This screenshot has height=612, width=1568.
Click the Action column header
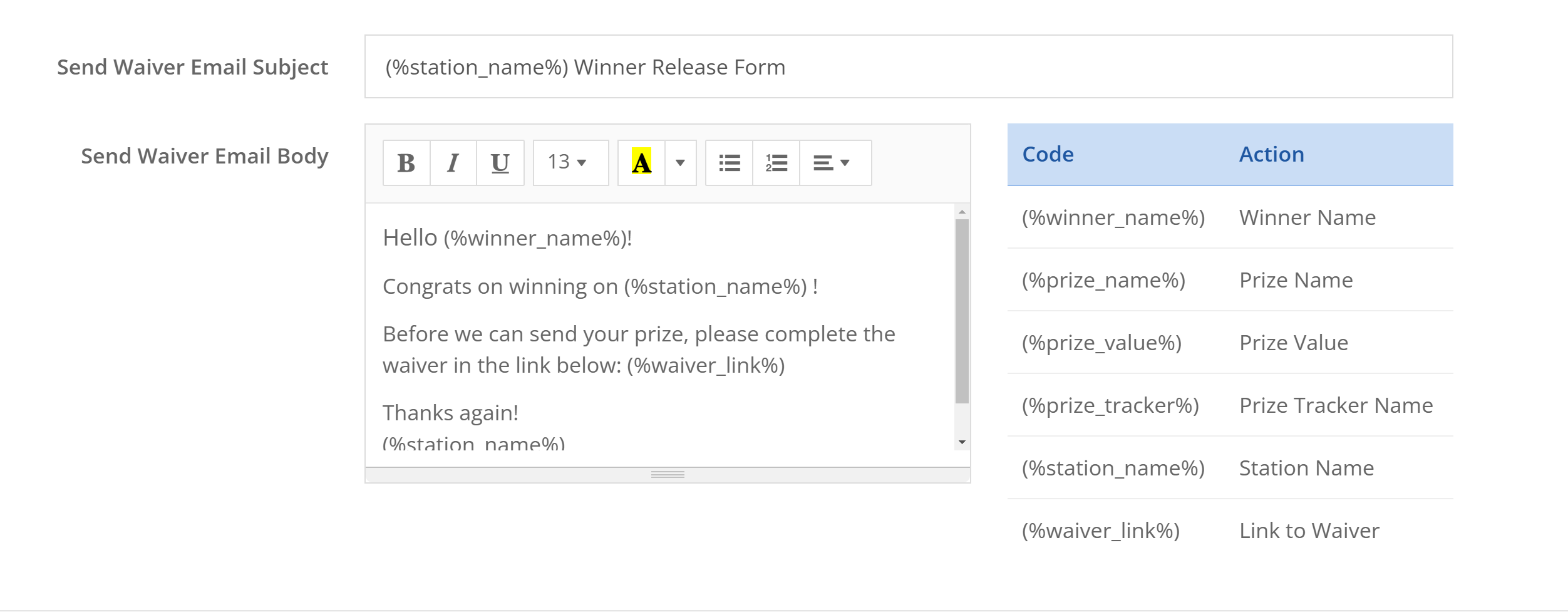[x=1271, y=155]
